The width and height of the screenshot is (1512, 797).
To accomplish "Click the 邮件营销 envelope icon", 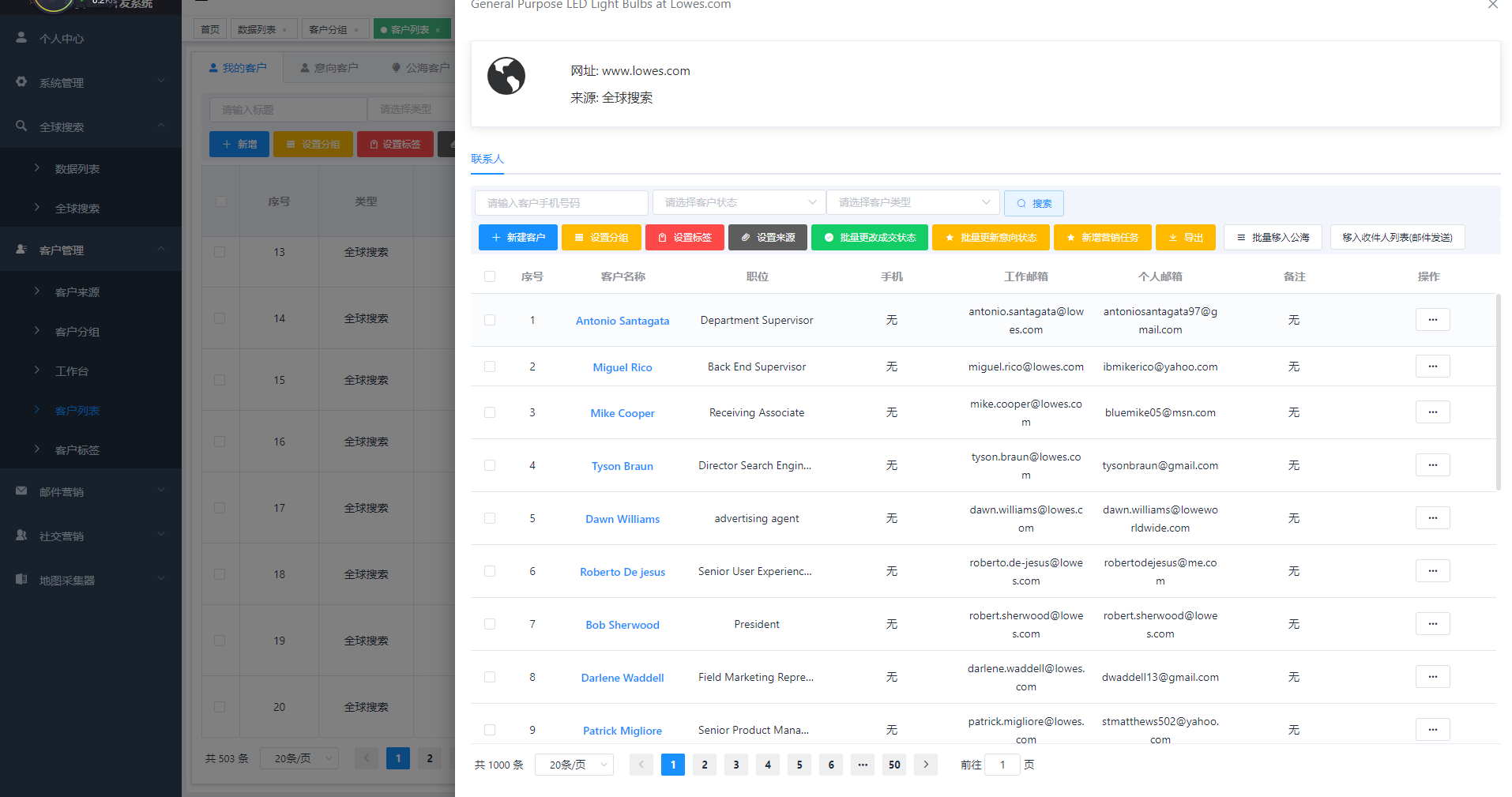I will coord(21,491).
